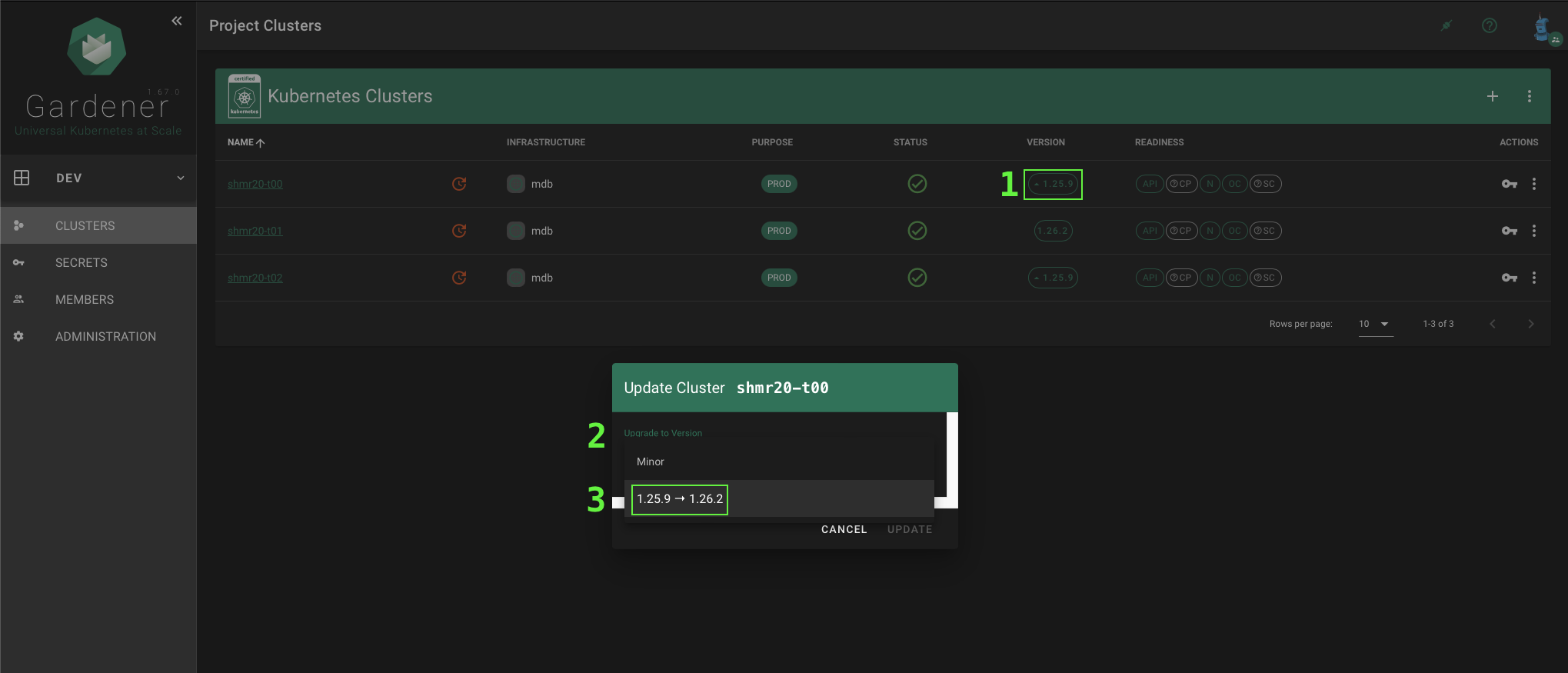Click the plus icon to create cluster
Image resolution: width=1568 pixels, height=673 pixels.
pyautogui.click(x=1492, y=96)
